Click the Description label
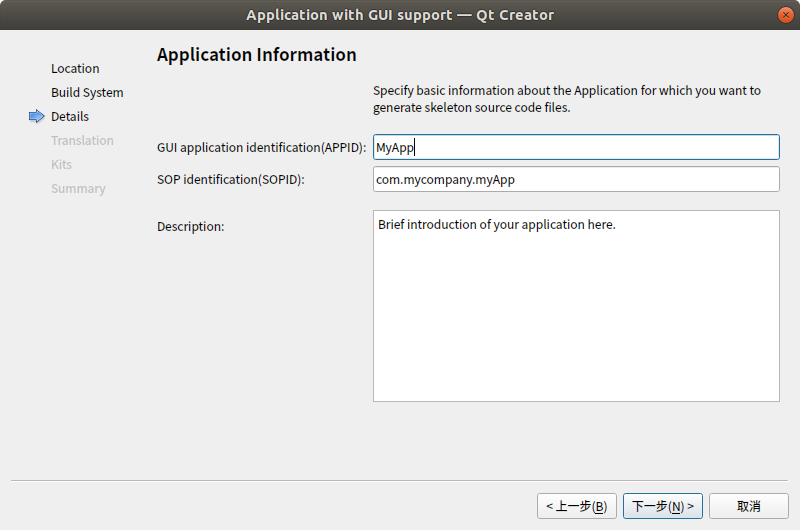 tap(190, 227)
